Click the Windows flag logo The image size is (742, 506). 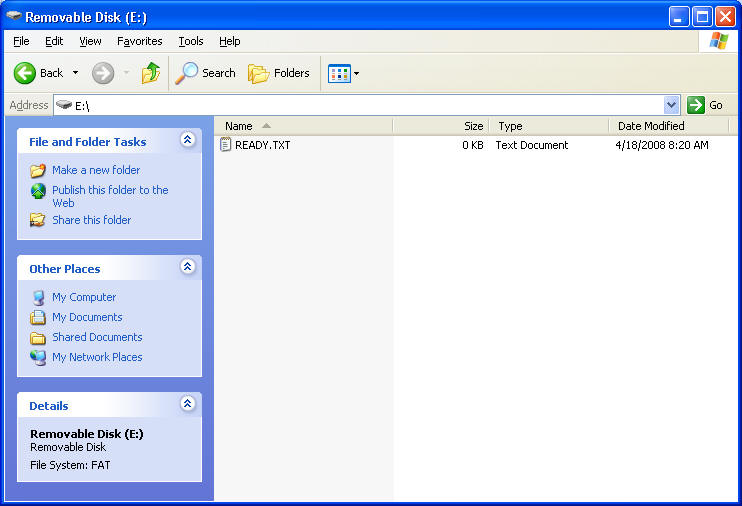coord(719,41)
